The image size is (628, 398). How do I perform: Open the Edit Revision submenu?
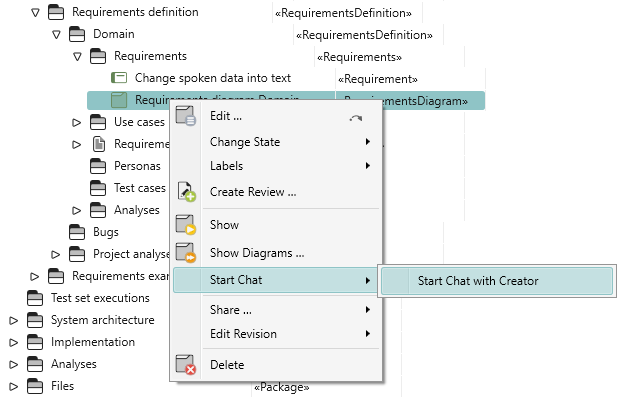[x=277, y=334]
